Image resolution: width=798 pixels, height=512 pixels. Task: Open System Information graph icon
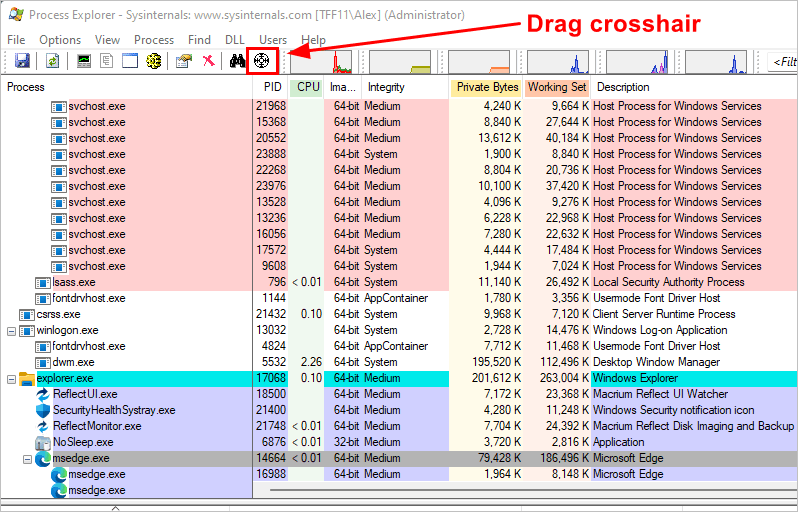tap(84, 61)
